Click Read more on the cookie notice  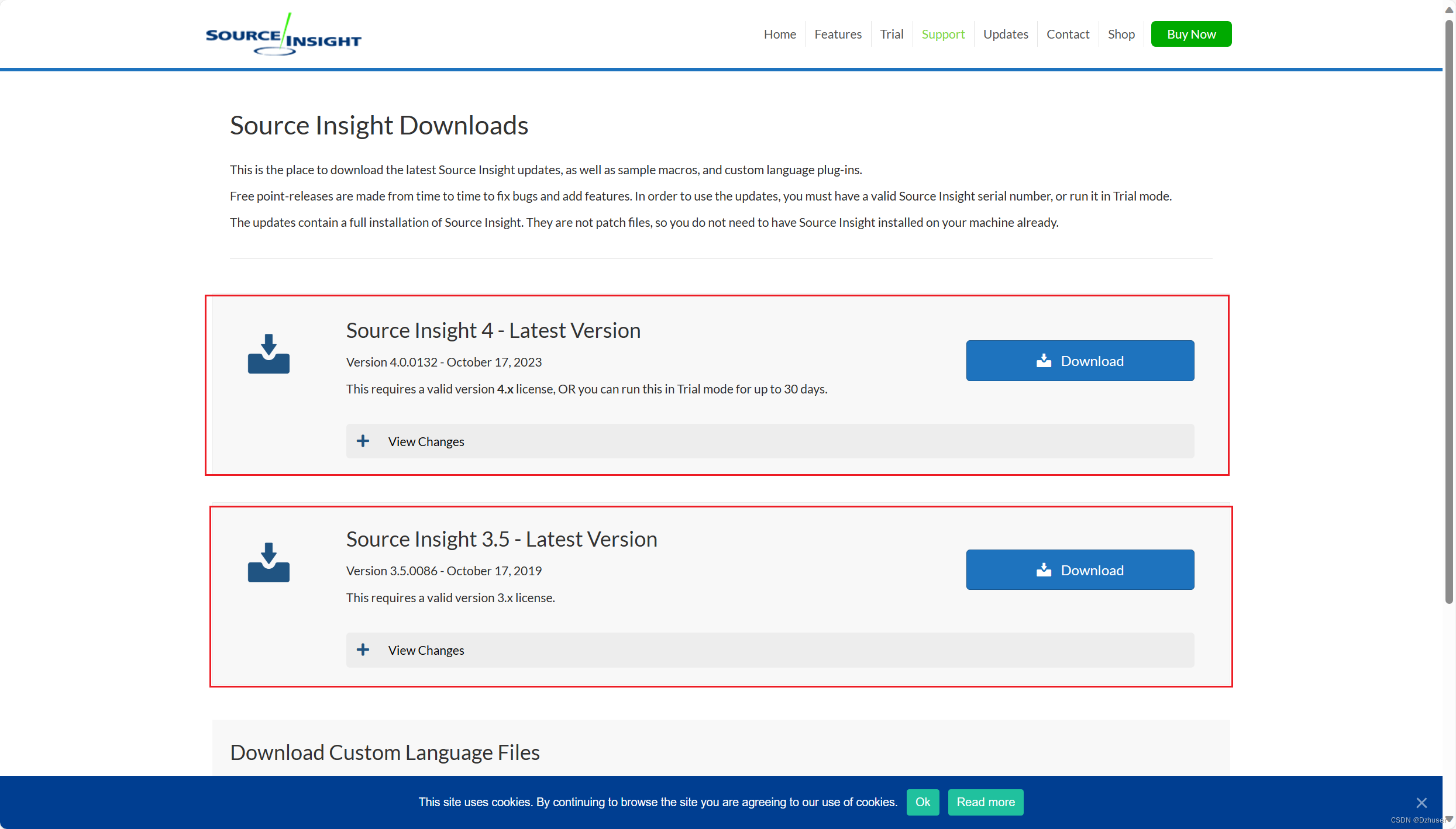pos(986,802)
